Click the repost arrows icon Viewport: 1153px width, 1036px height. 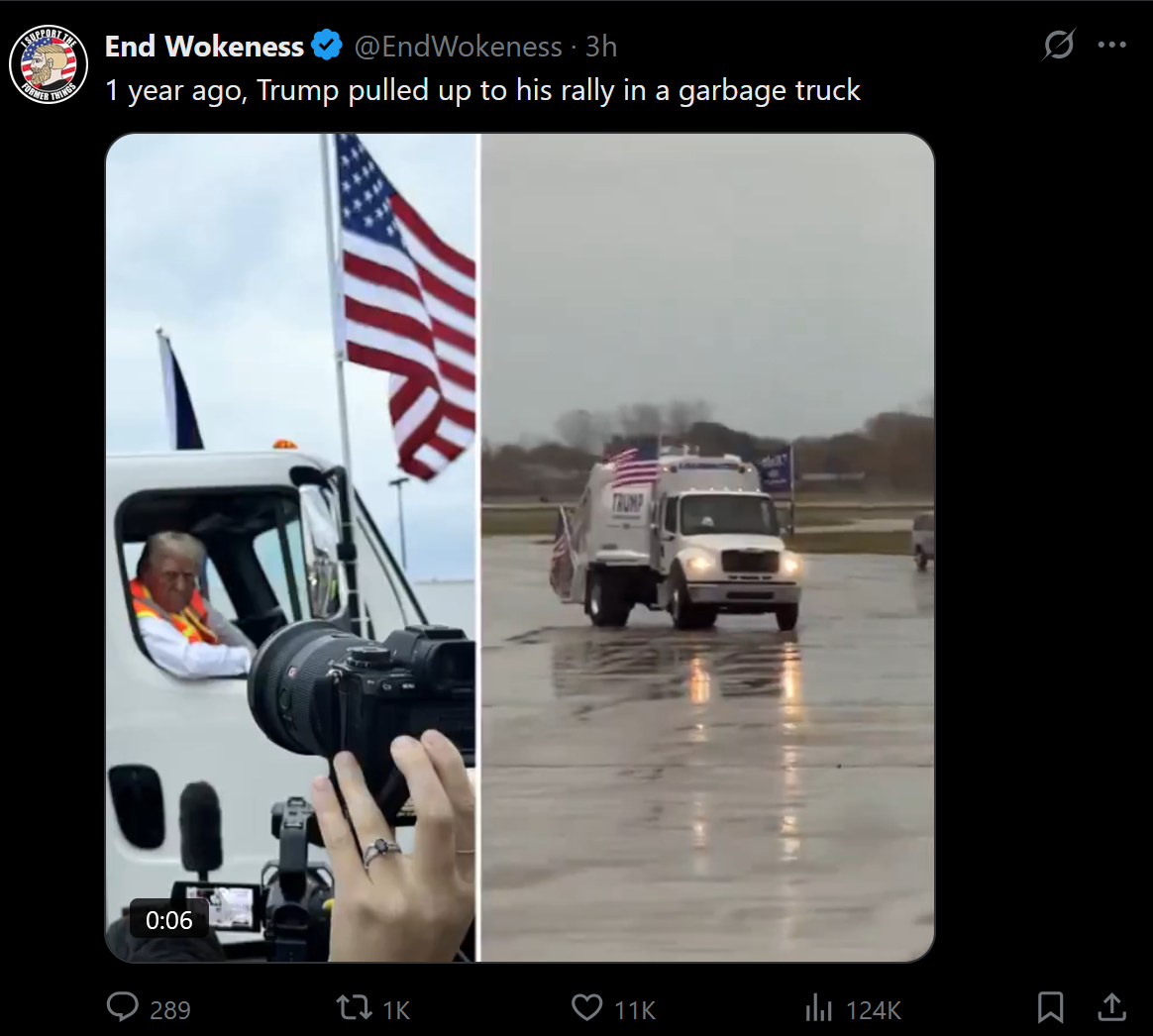point(354,1007)
